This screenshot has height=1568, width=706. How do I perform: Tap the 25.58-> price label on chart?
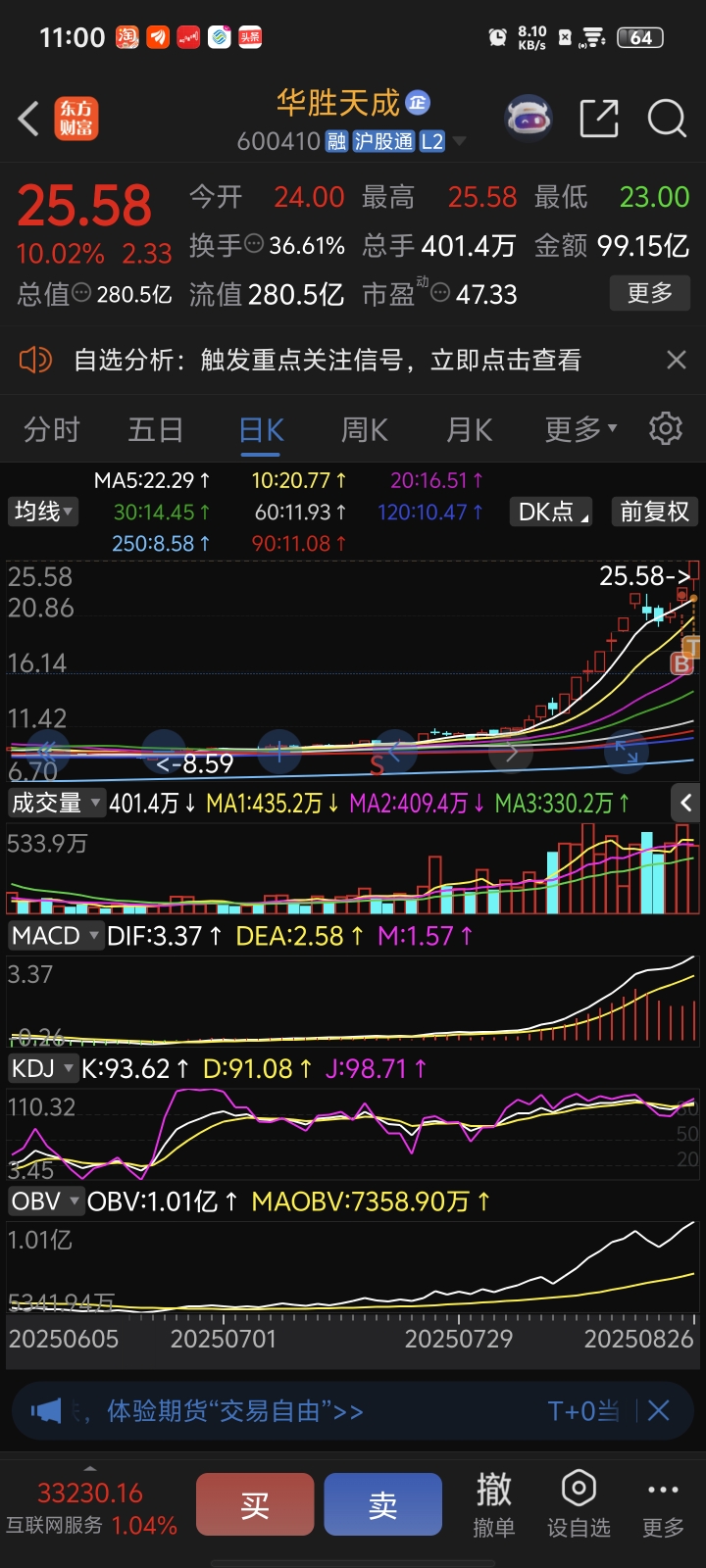645,575
